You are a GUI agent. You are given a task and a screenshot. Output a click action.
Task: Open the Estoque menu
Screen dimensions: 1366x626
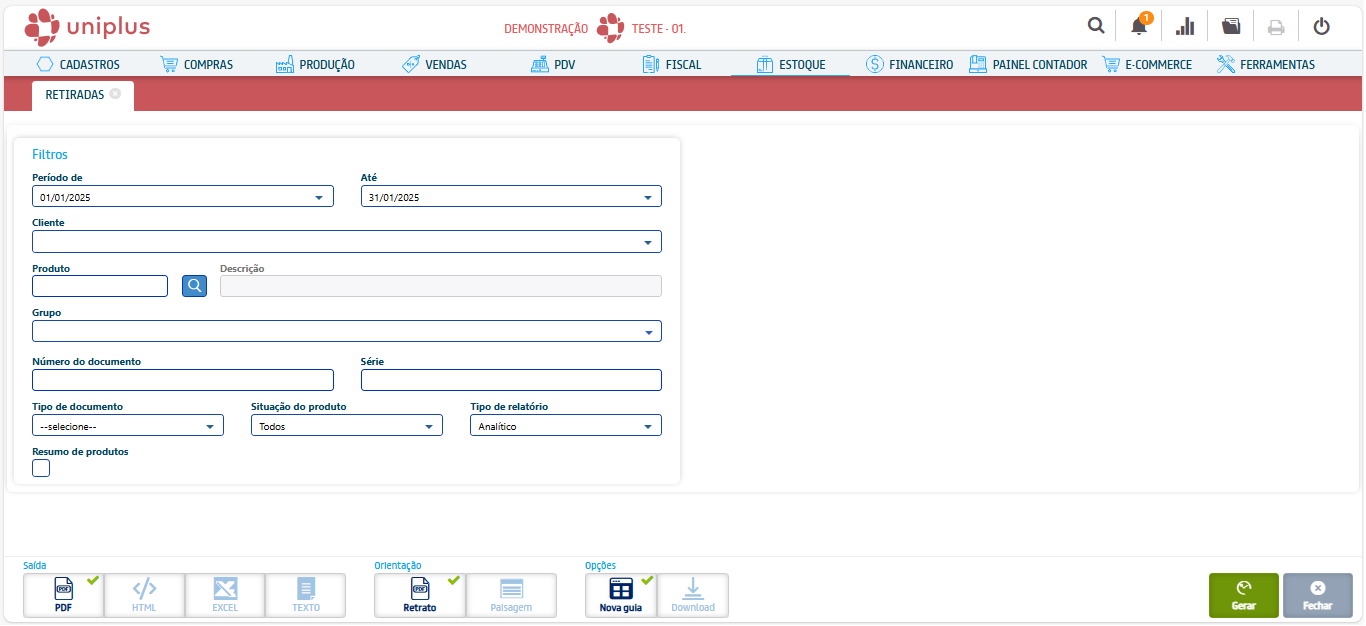pyautogui.click(x=790, y=65)
